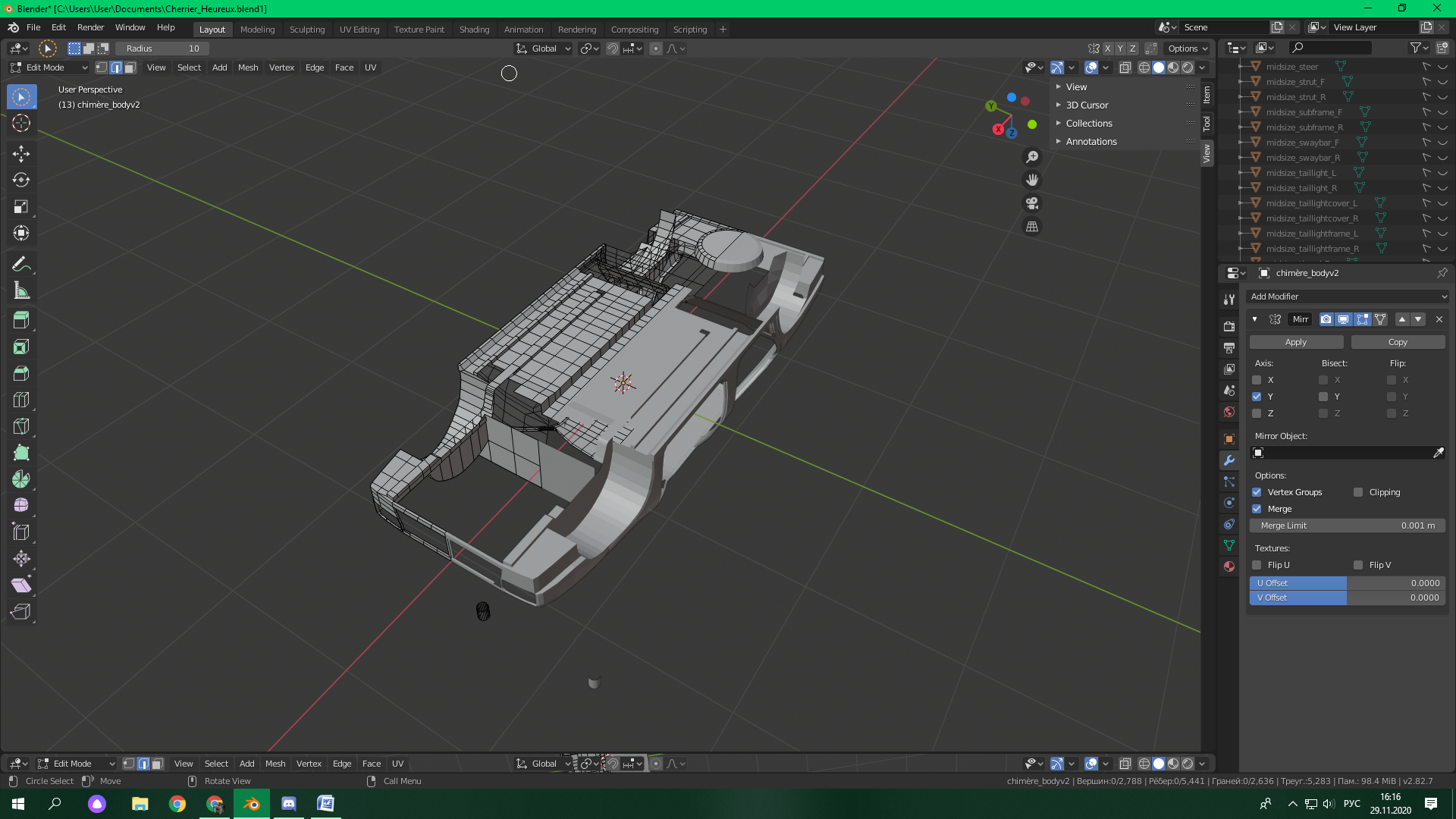
Task: Open the Modifiers wrench properties tab
Action: 1229,460
